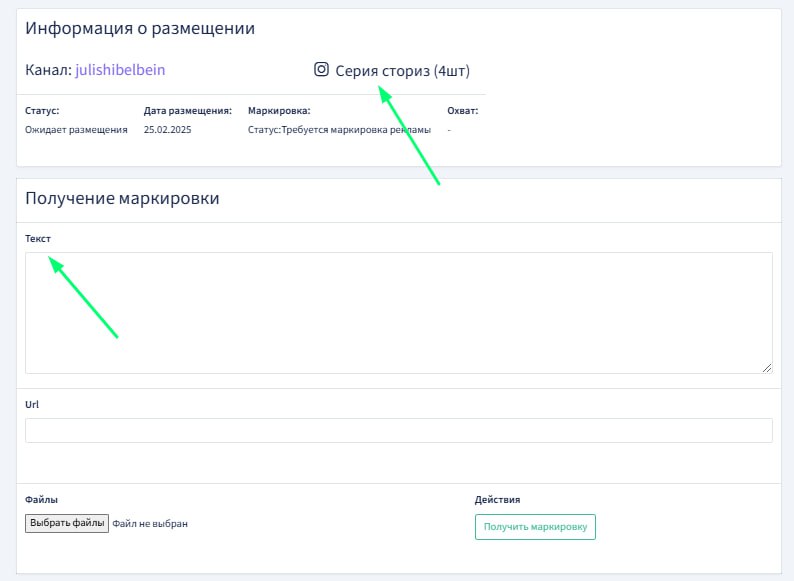
Task: Click inside the Url input field
Action: pos(398,430)
